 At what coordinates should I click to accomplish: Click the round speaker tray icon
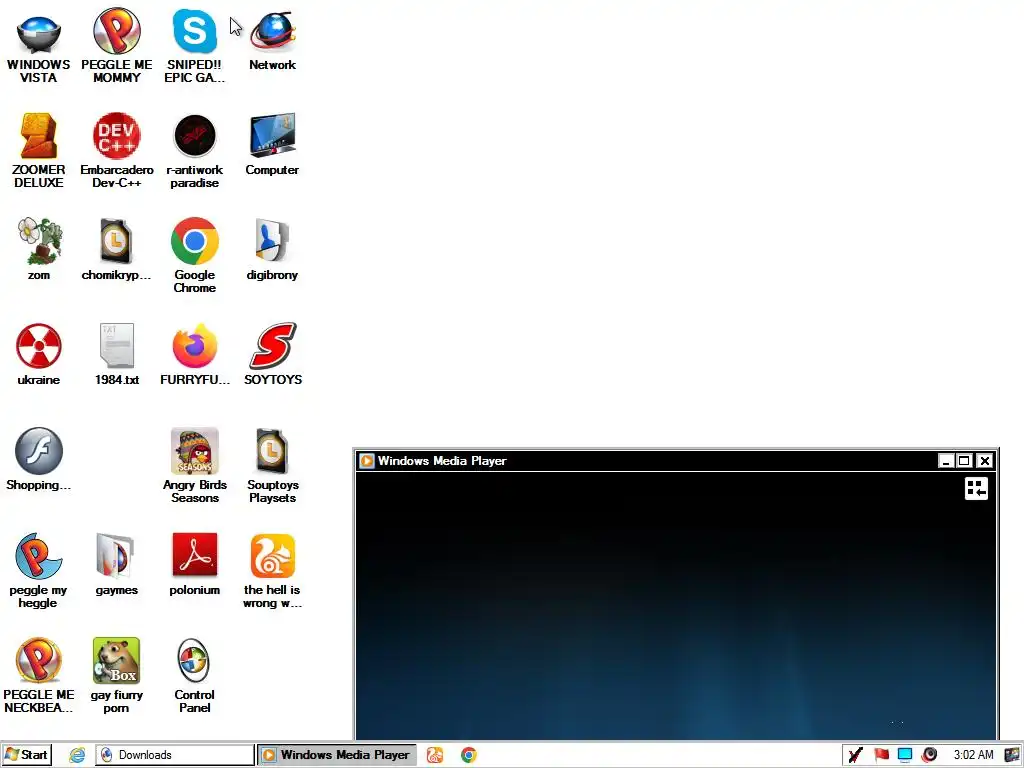tap(929, 755)
